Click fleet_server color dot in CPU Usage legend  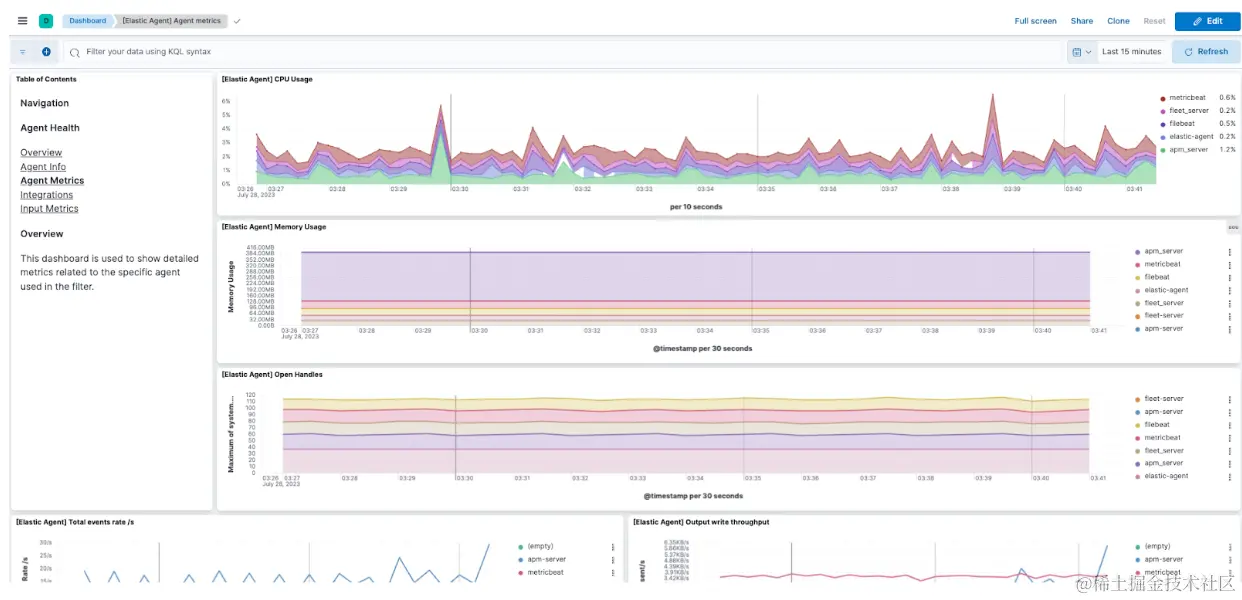pyautogui.click(x=1162, y=111)
